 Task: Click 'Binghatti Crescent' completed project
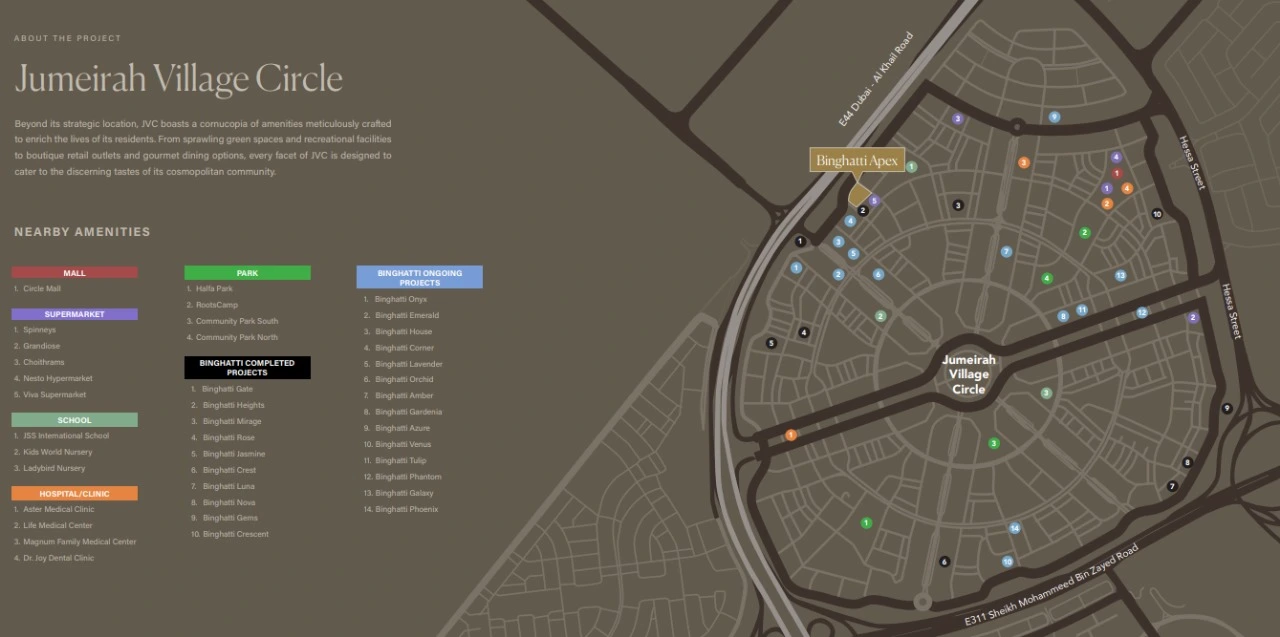236,534
